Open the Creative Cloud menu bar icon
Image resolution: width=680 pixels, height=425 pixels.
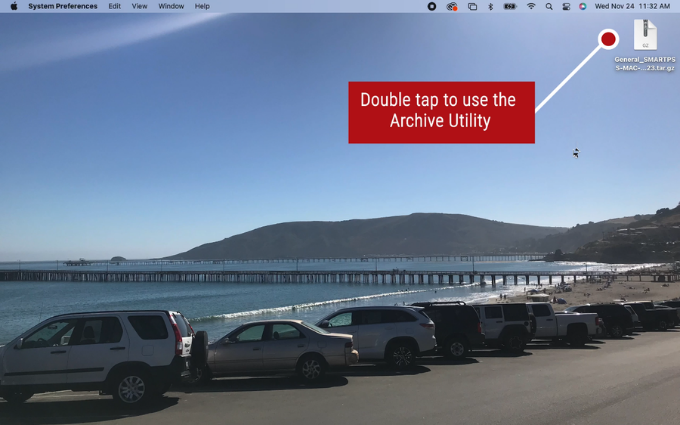[452, 6]
